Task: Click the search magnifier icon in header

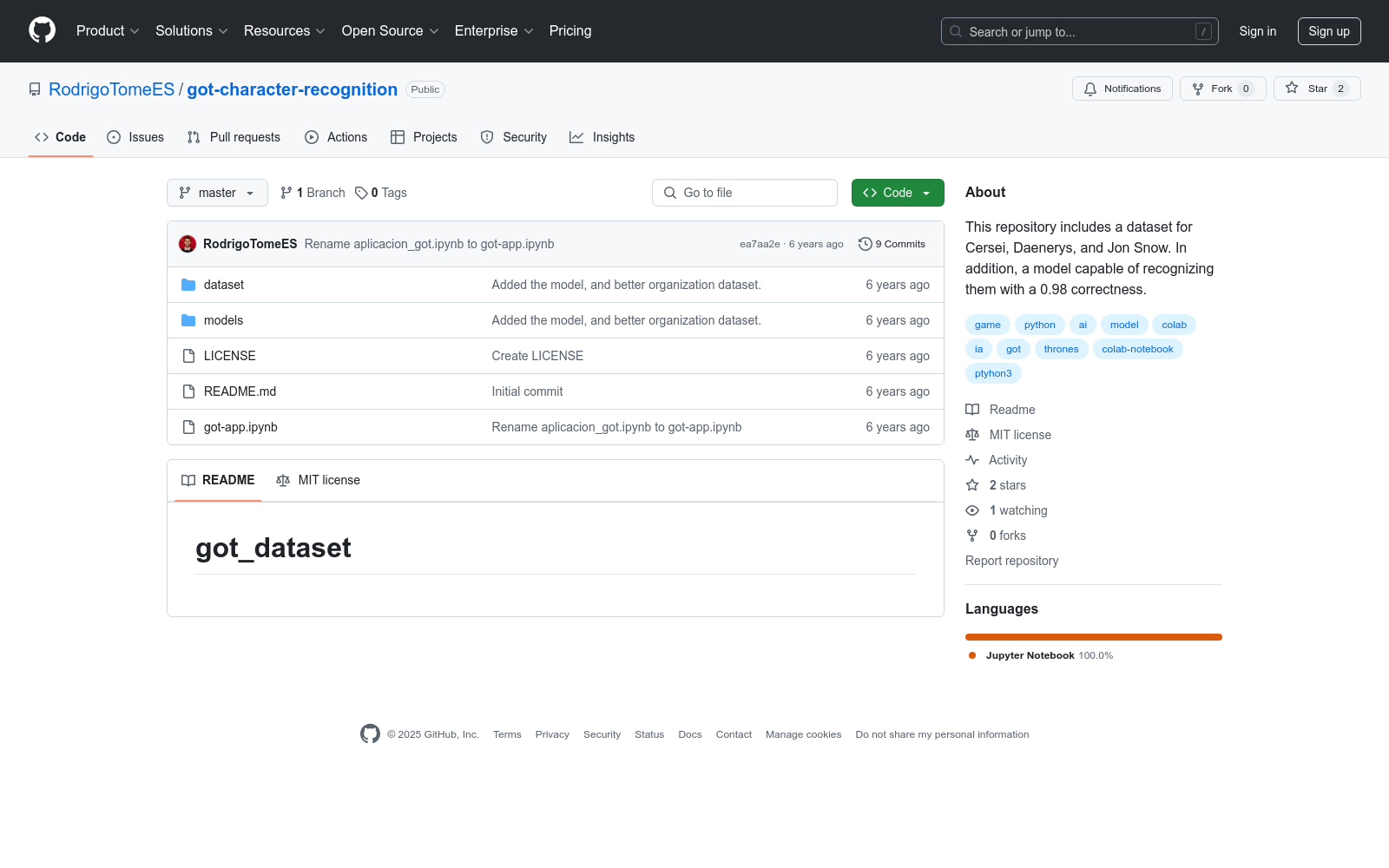Action: click(956, 31)
